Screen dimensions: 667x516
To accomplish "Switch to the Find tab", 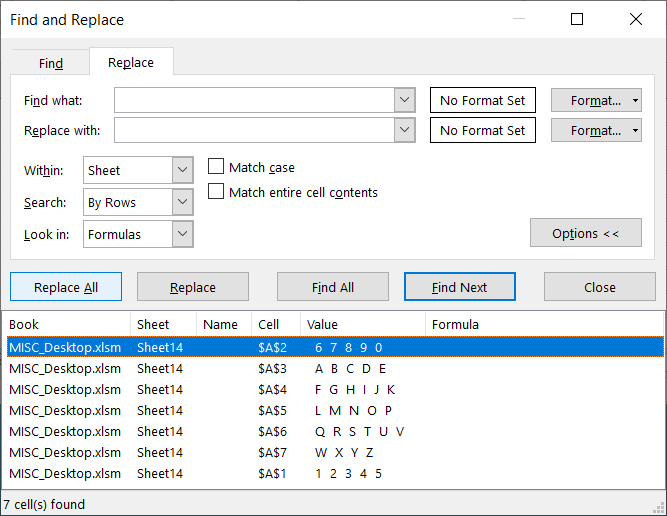I will [x=51, y=63].
